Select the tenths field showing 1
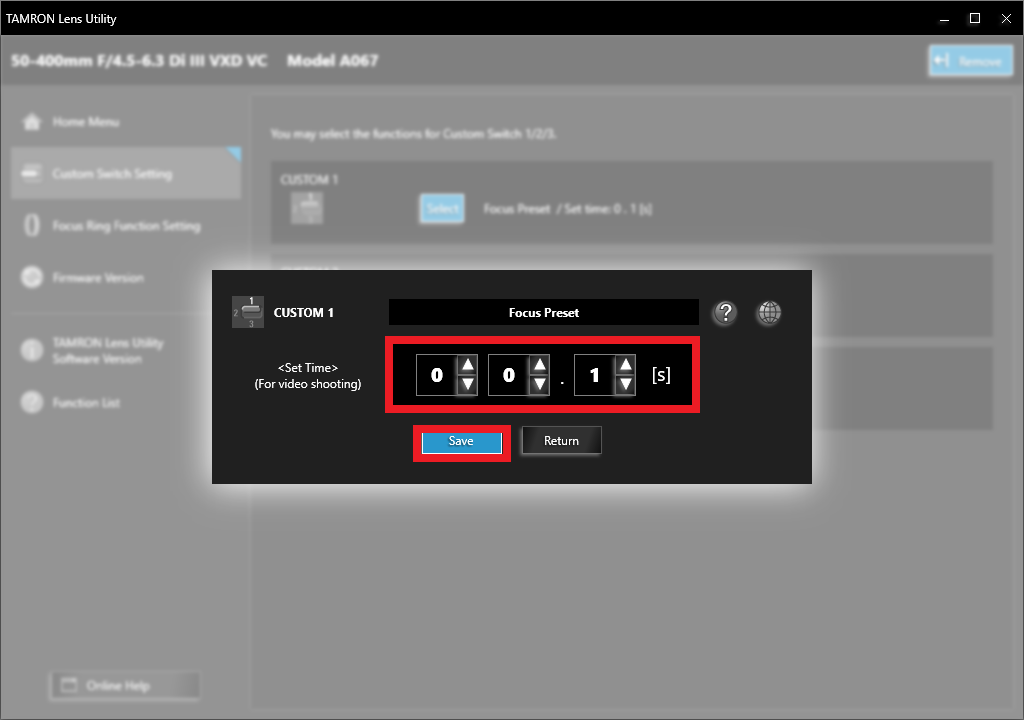The height and width of the screenshot is (720, 1024). click(595, 375)
